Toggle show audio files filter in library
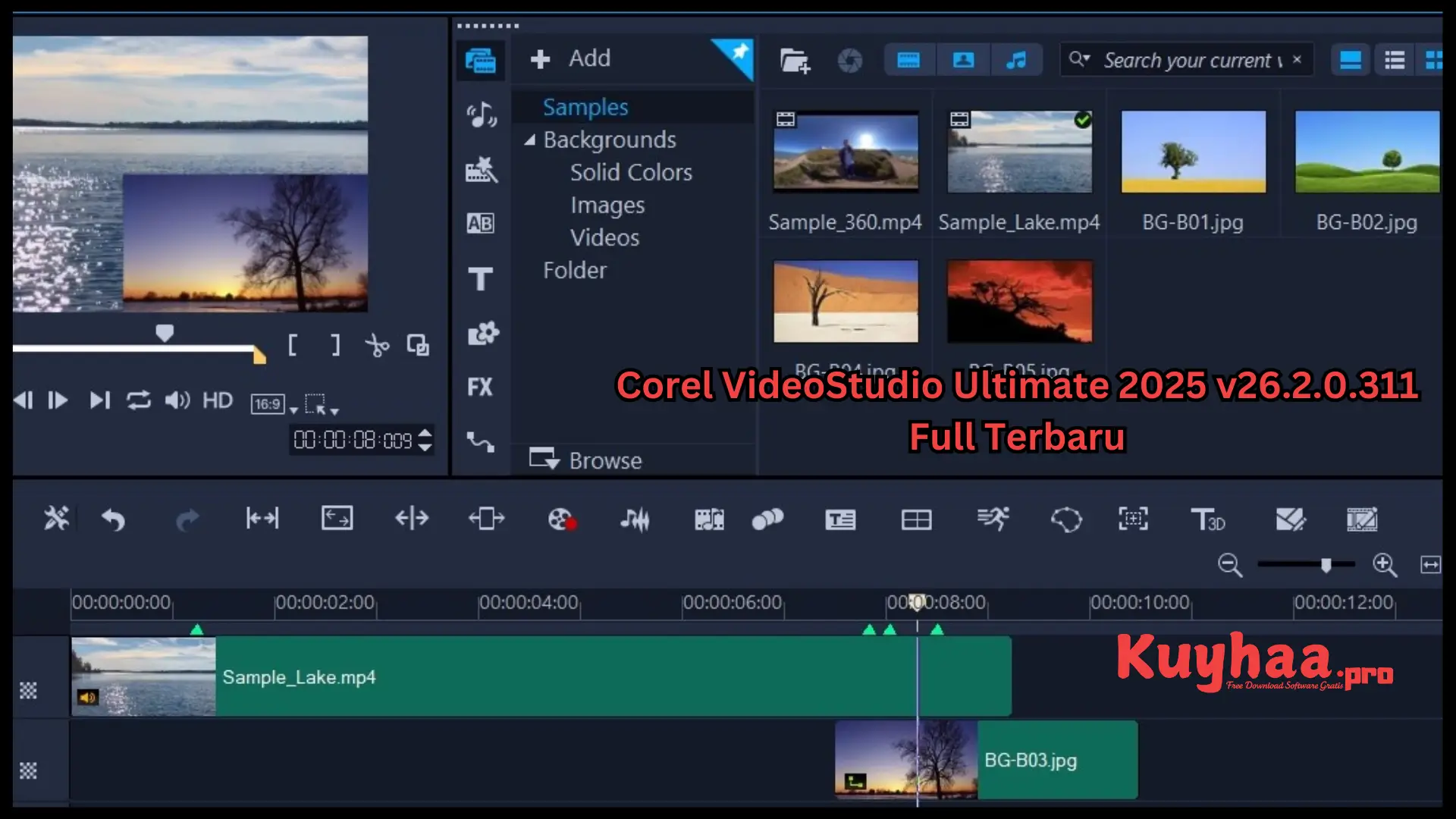The height and width of the screenshot is (819, 1456). (x=1016, y=60)
